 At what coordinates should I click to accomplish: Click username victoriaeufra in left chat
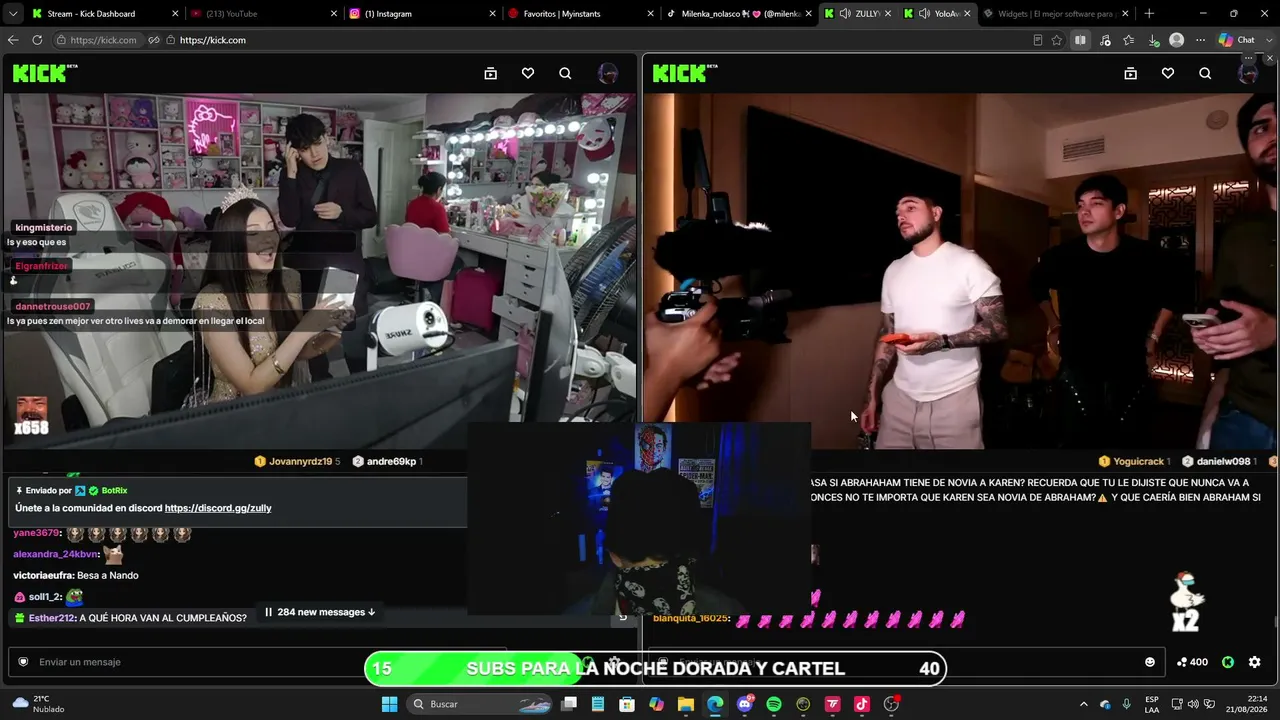pos(43,575)
